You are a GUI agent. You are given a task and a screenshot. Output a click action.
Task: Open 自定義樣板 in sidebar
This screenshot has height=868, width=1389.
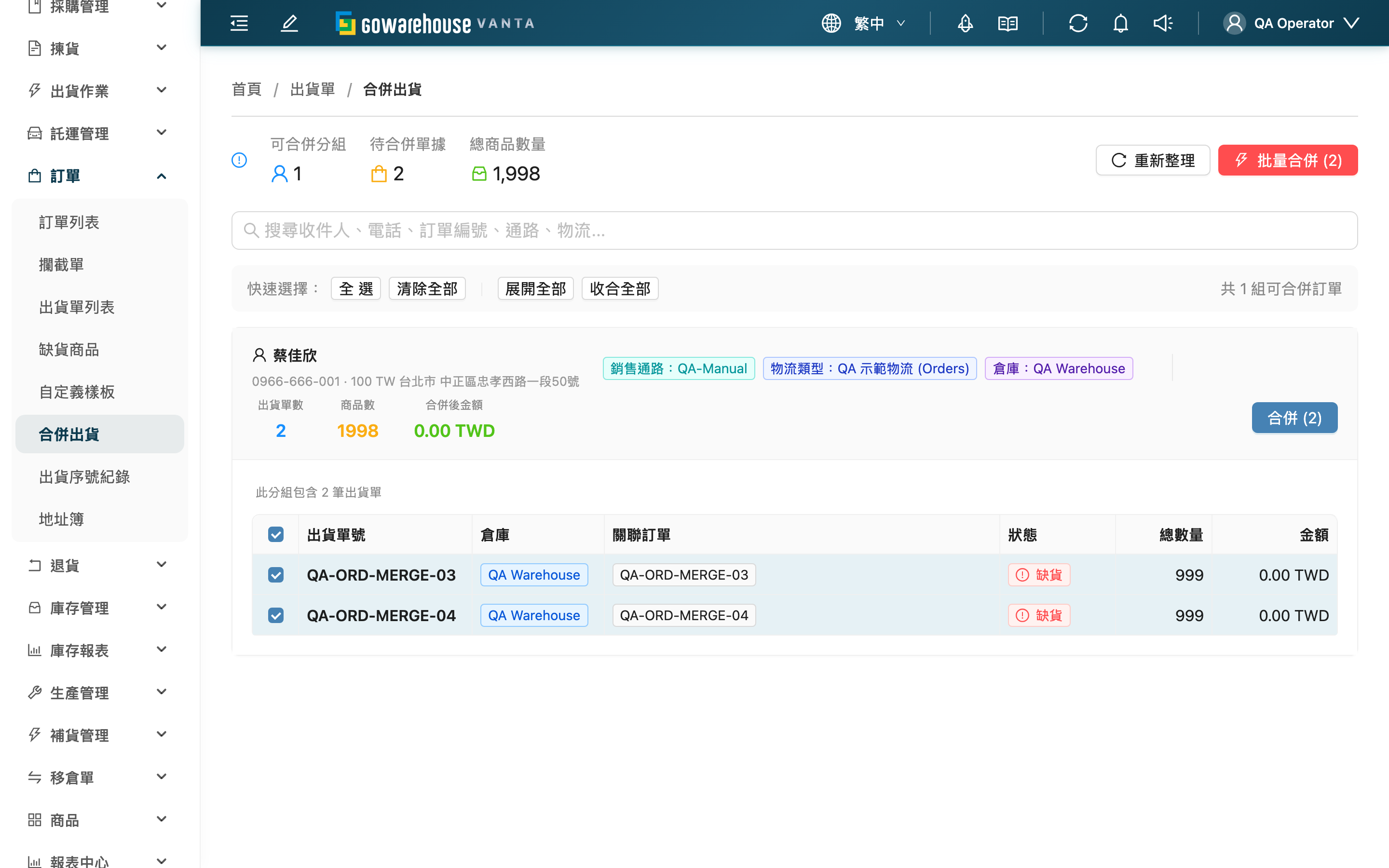click(x=100, y=392)
